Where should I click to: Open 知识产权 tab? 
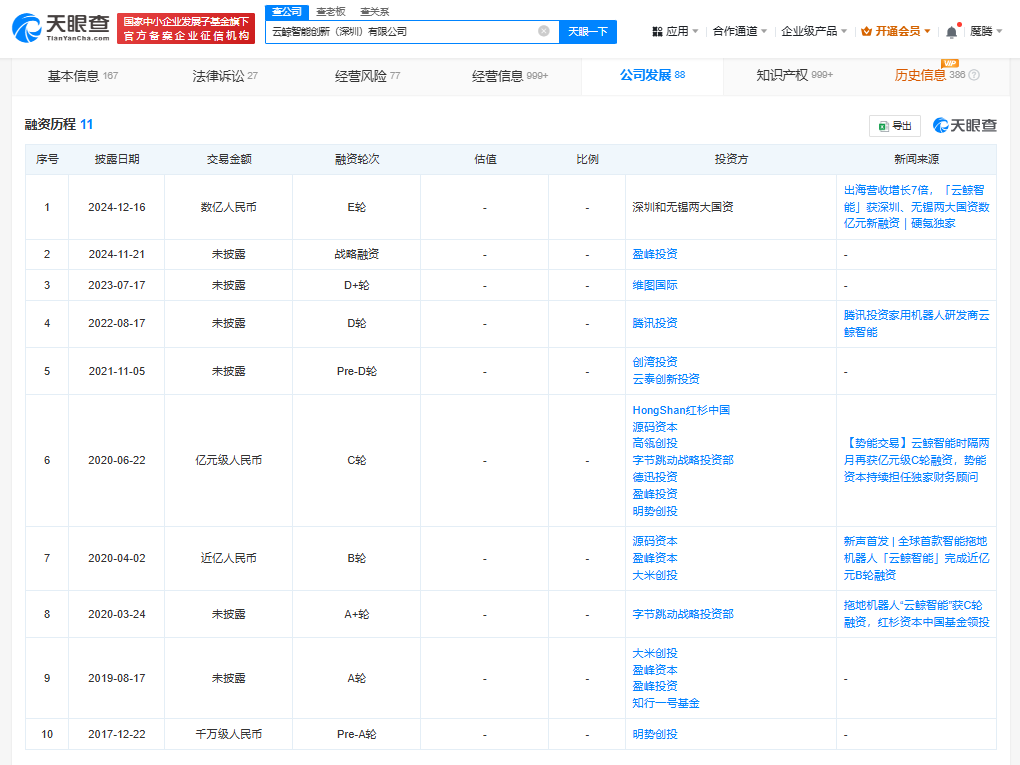point(794,75)
